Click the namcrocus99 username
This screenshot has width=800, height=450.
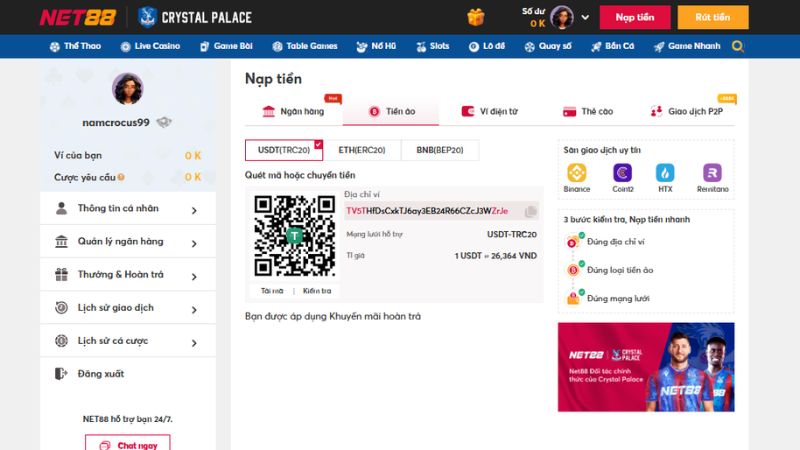point(116,122)
